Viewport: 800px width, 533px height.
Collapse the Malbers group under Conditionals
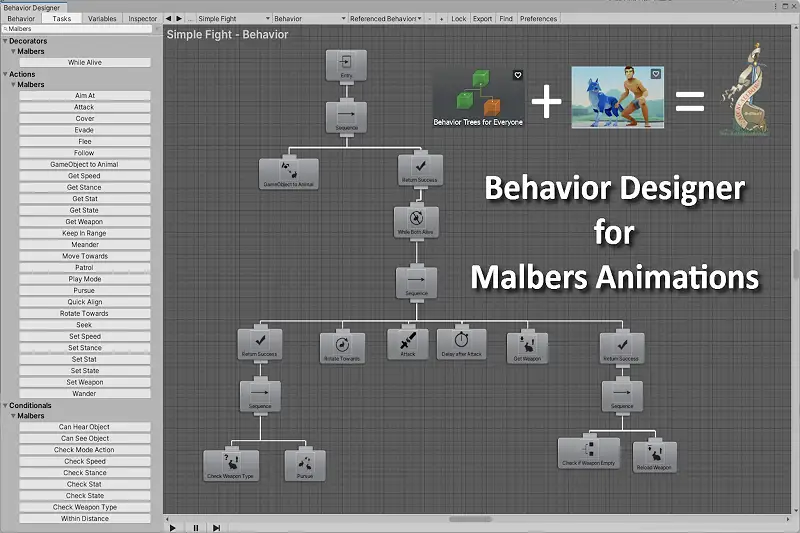[x=13, y=416]
